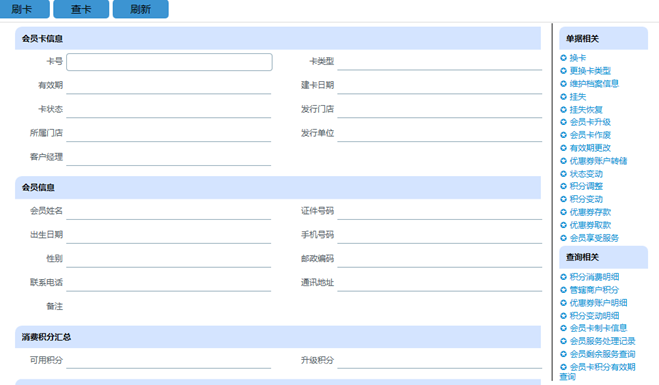Open the 会员享受服务 link
Screen dimensions: 659x385
pyautogui.click(x=594, y=238)
